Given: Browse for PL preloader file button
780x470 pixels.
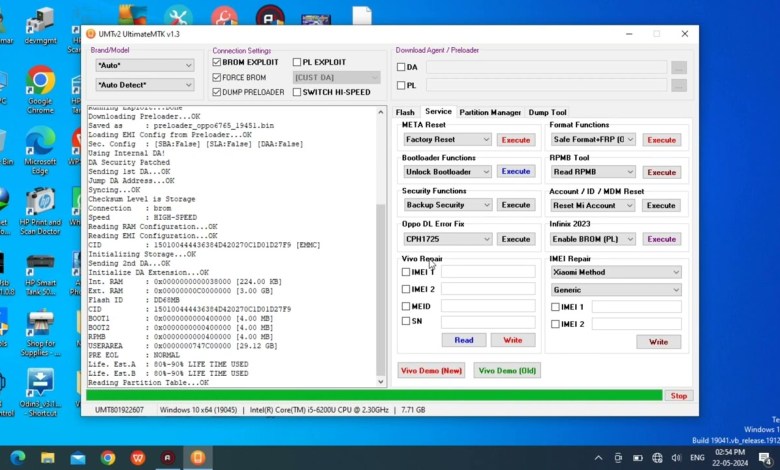Looking at the screenshot, I should [x=679, y=86].
